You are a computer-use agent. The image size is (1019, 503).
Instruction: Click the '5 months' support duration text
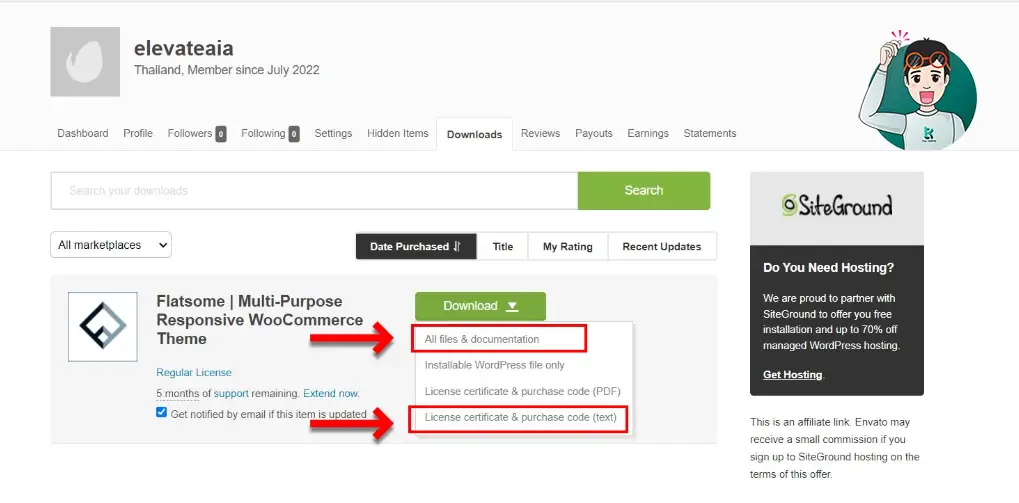[177, 393]
